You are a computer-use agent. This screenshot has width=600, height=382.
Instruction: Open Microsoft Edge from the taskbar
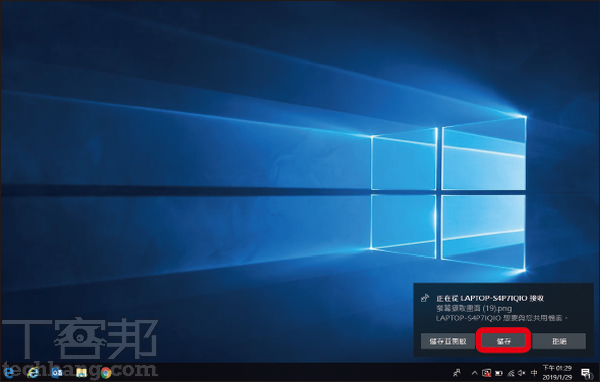point(8,372)
